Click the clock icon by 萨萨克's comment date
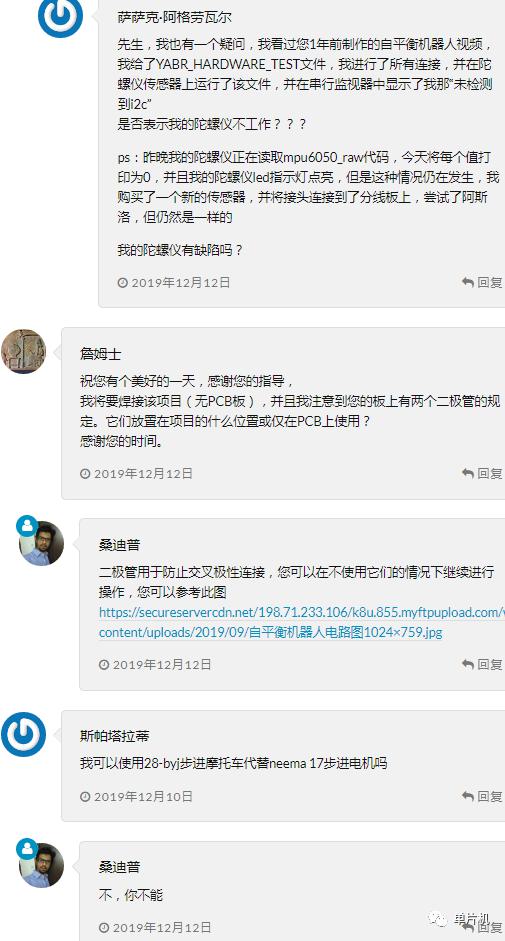This screenshot has height=941, width=505. pos(122,283)
